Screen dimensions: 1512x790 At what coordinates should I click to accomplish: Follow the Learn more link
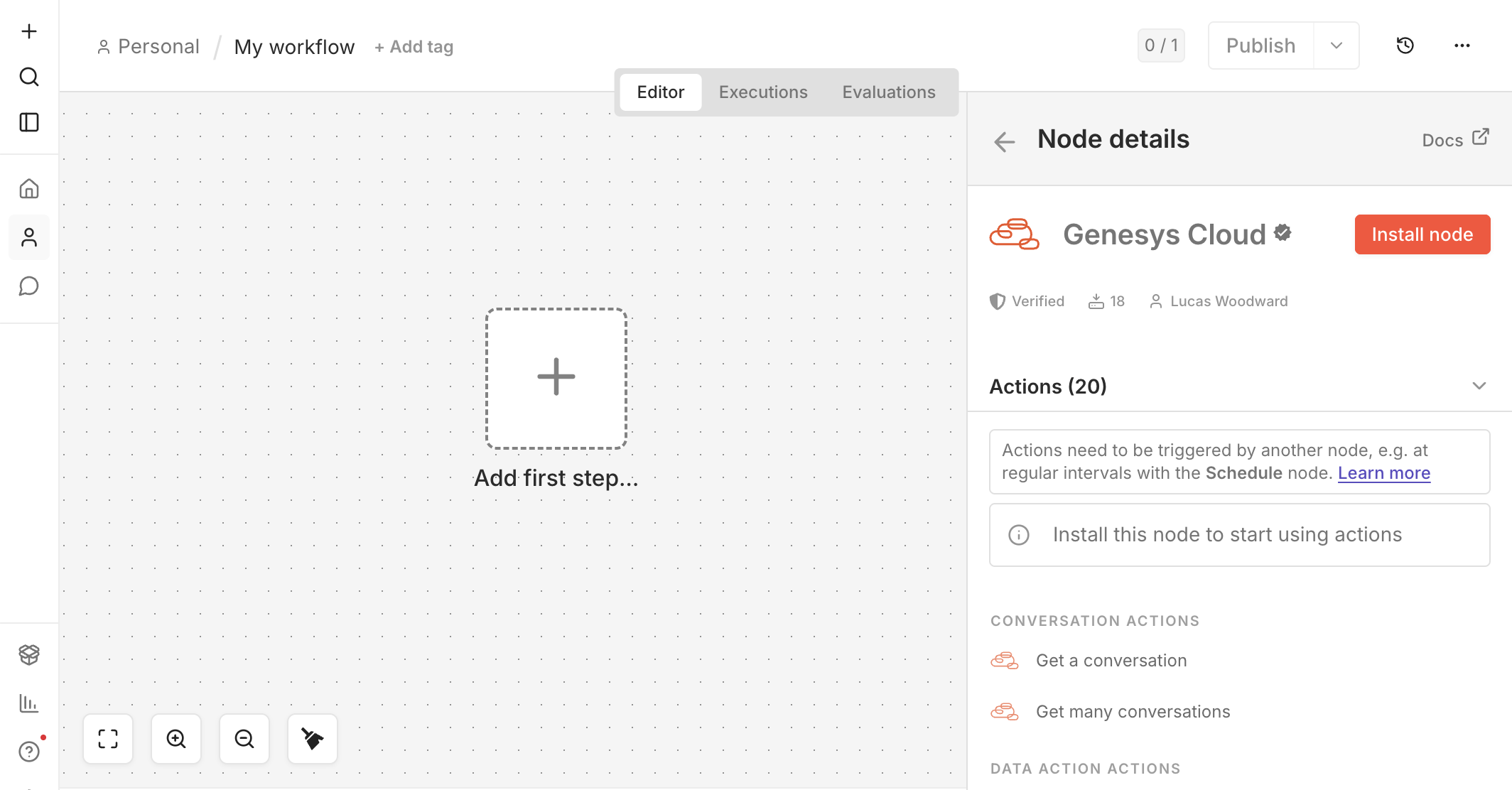point(1384,473)
